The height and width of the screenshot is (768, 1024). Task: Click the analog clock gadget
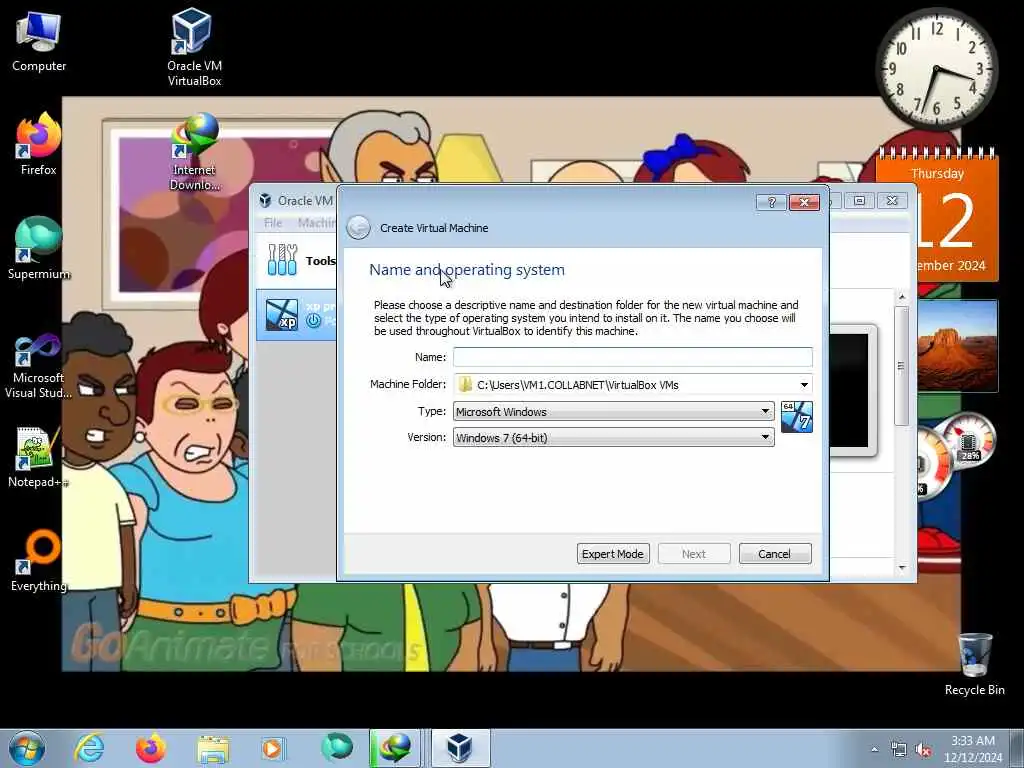[x=936, y=69]
